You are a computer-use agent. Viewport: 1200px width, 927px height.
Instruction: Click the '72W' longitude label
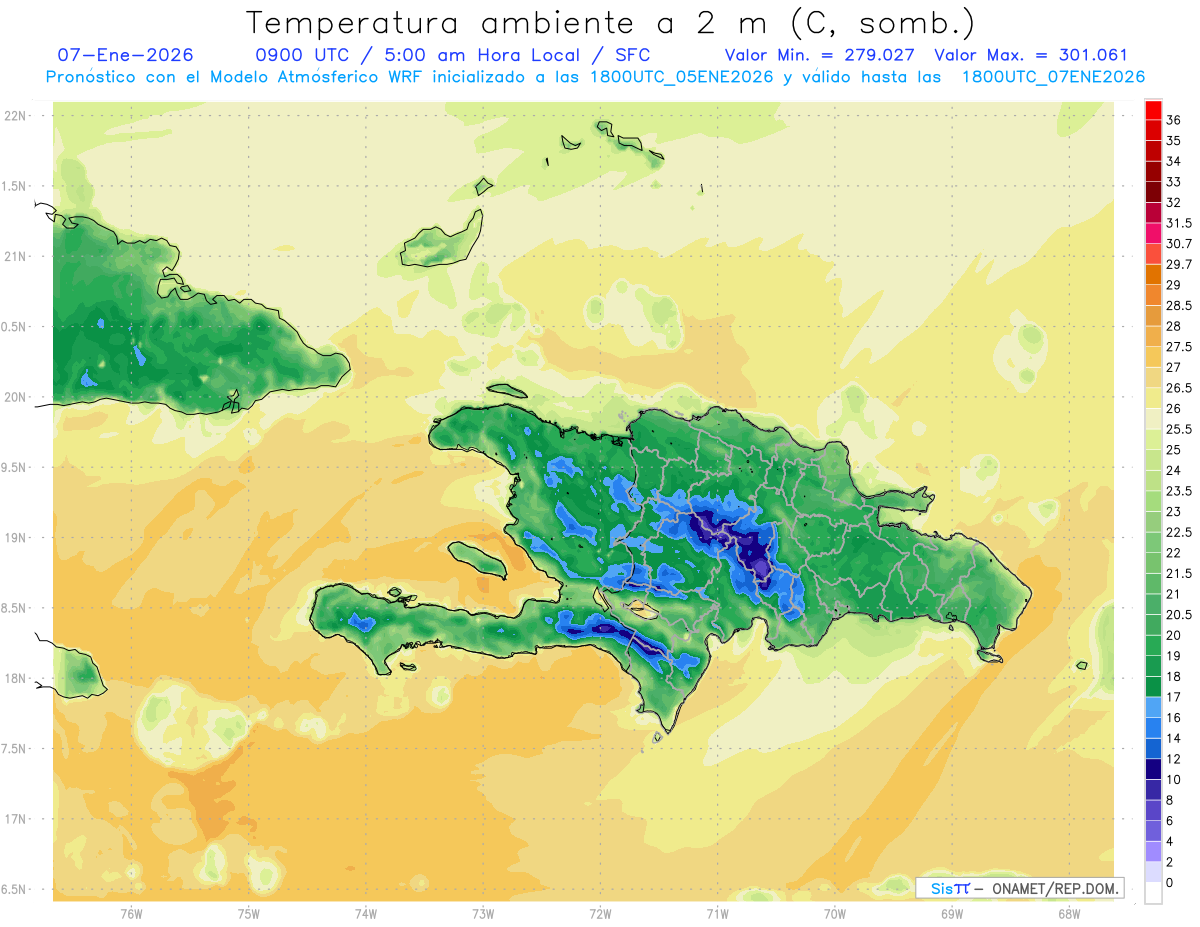point(600,913)
